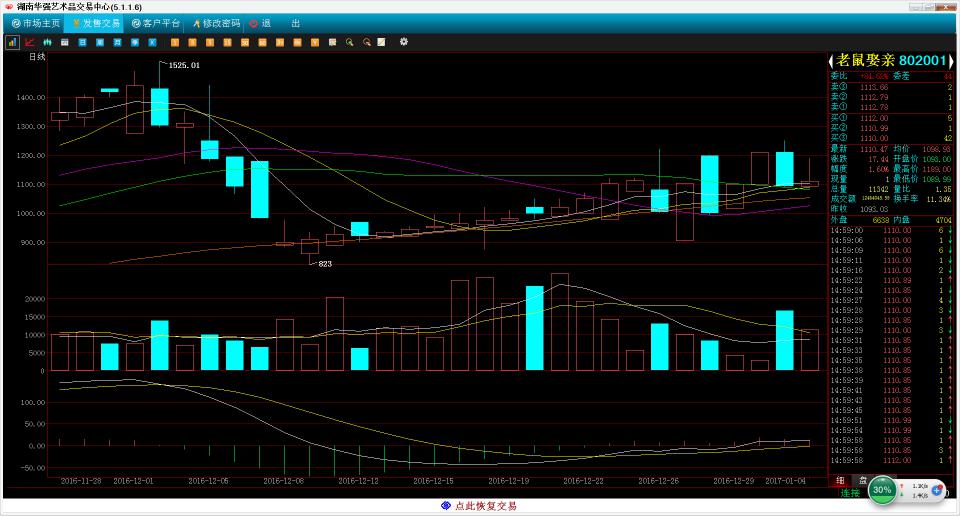Click the hollow candle bottoming at 823
The height and width of the screenshot is (516, 960).
(x=310, y=246)
